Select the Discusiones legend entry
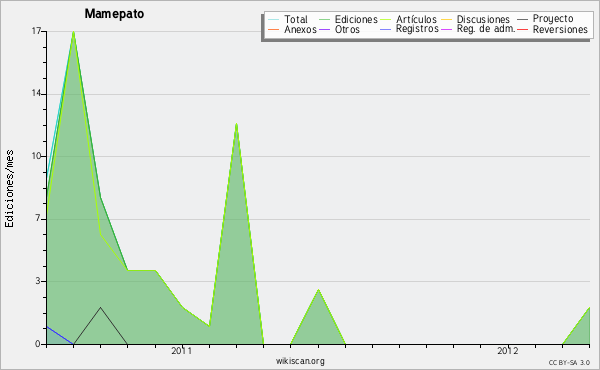Screen dimensions: 600x370 click(483, 19)
